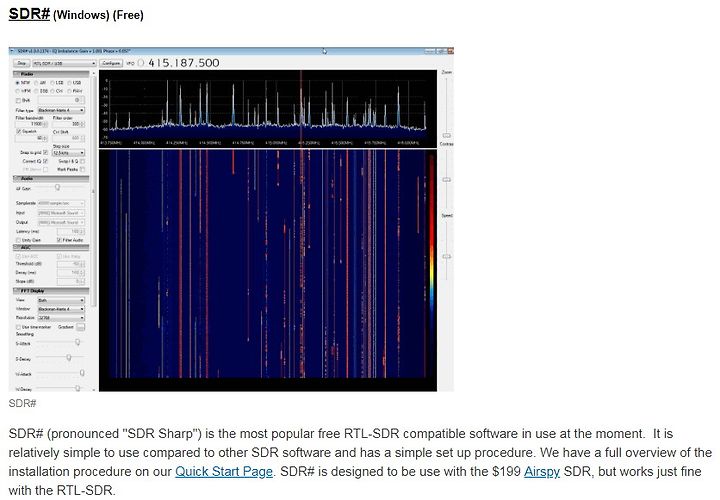The height and width of the screenshot is (500, 720).
Task: Collapse the Audio panel header
Action: (51, 178)
